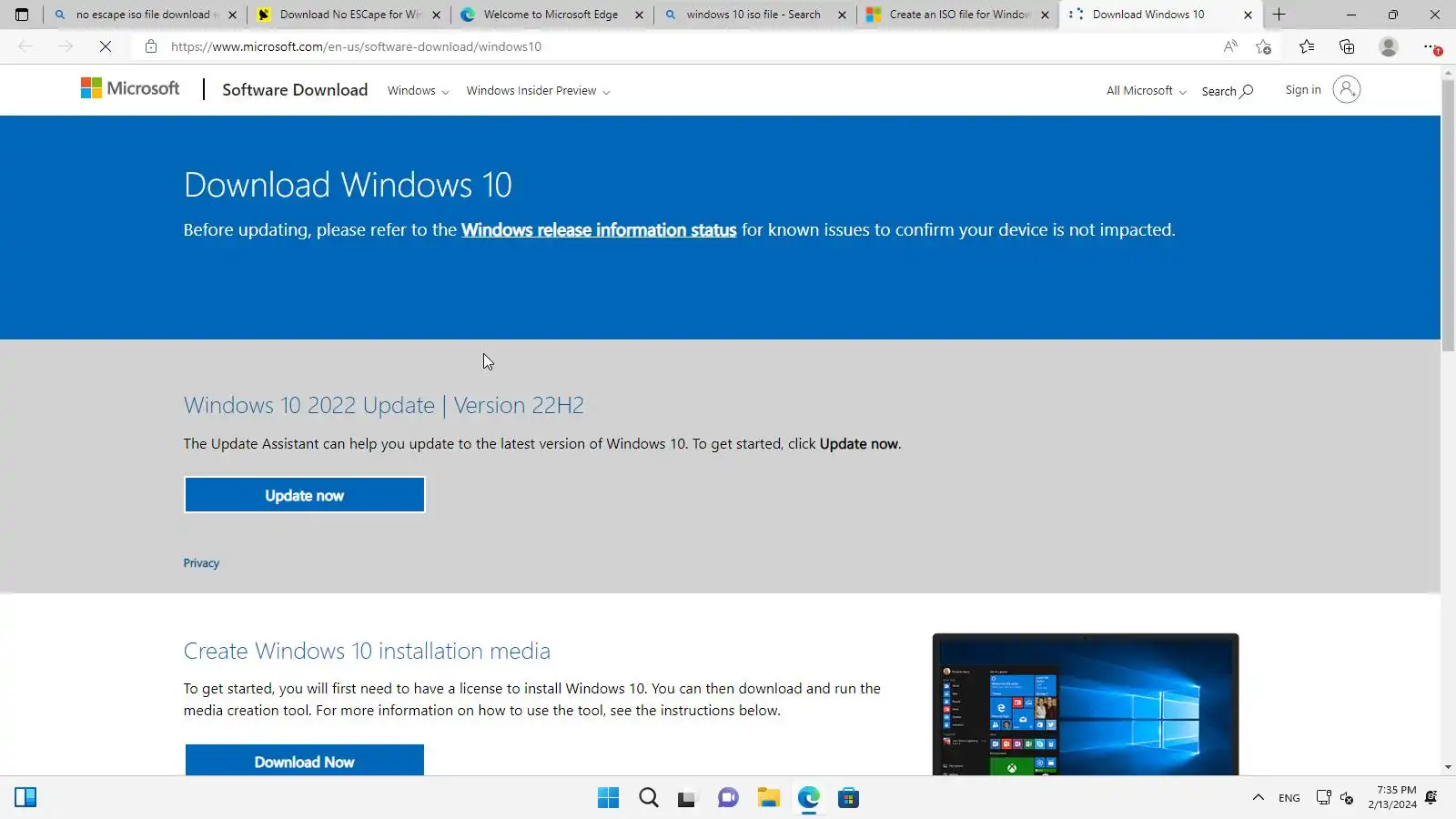Show hidden system tray icons
Screen dimensions: 1456x819
pos(1259,798)
